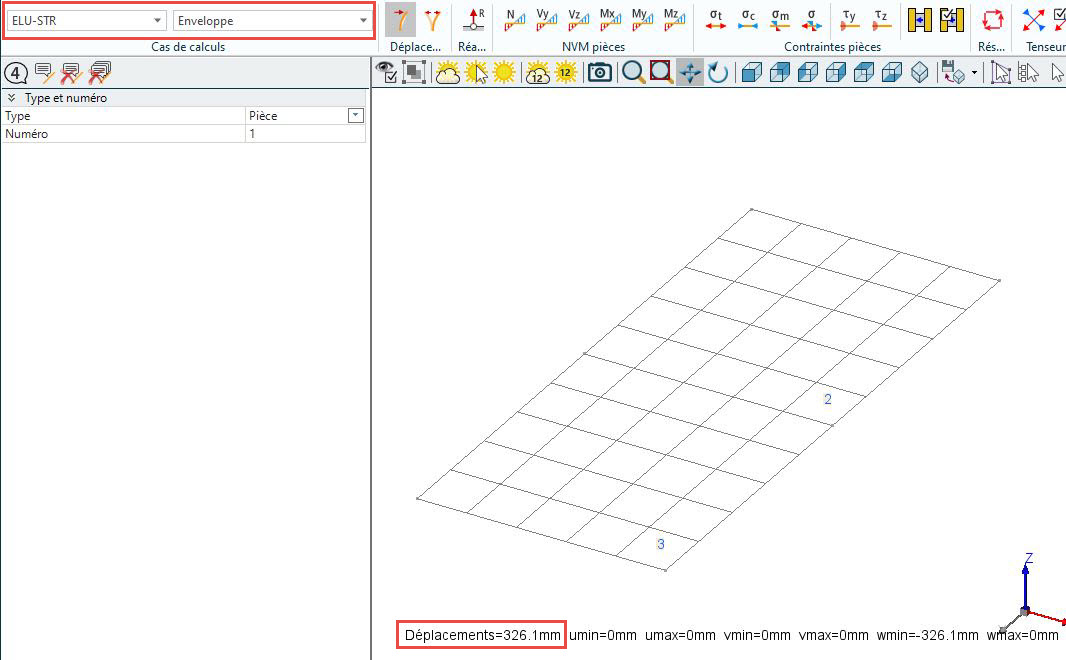Image resolution: width=1066 pixels, height=660 pixels.
Task: Click the Réactions support icon
Action: pyautogui.click(x=474, y=19)
